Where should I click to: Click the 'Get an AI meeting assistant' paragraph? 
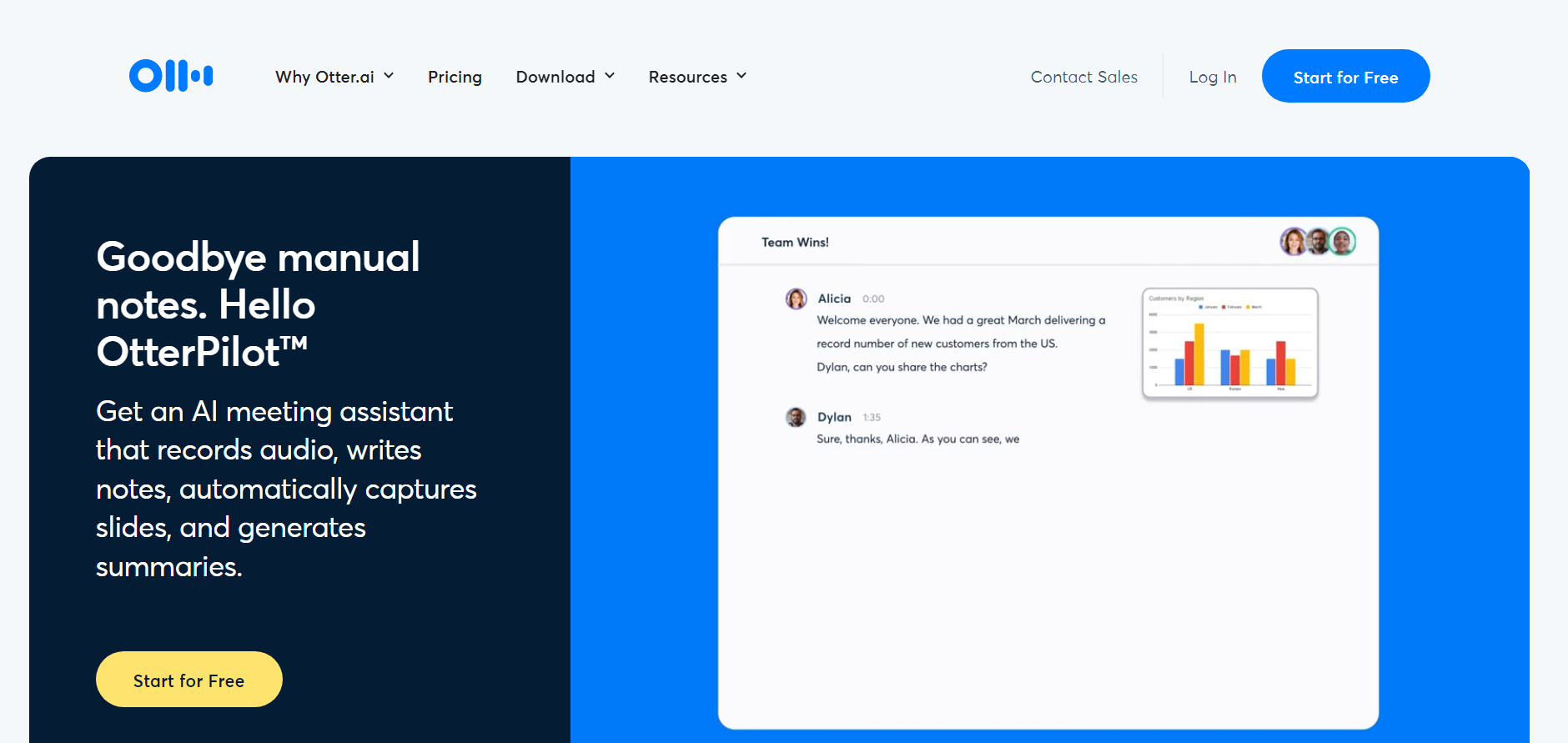(x=286, y=489)
